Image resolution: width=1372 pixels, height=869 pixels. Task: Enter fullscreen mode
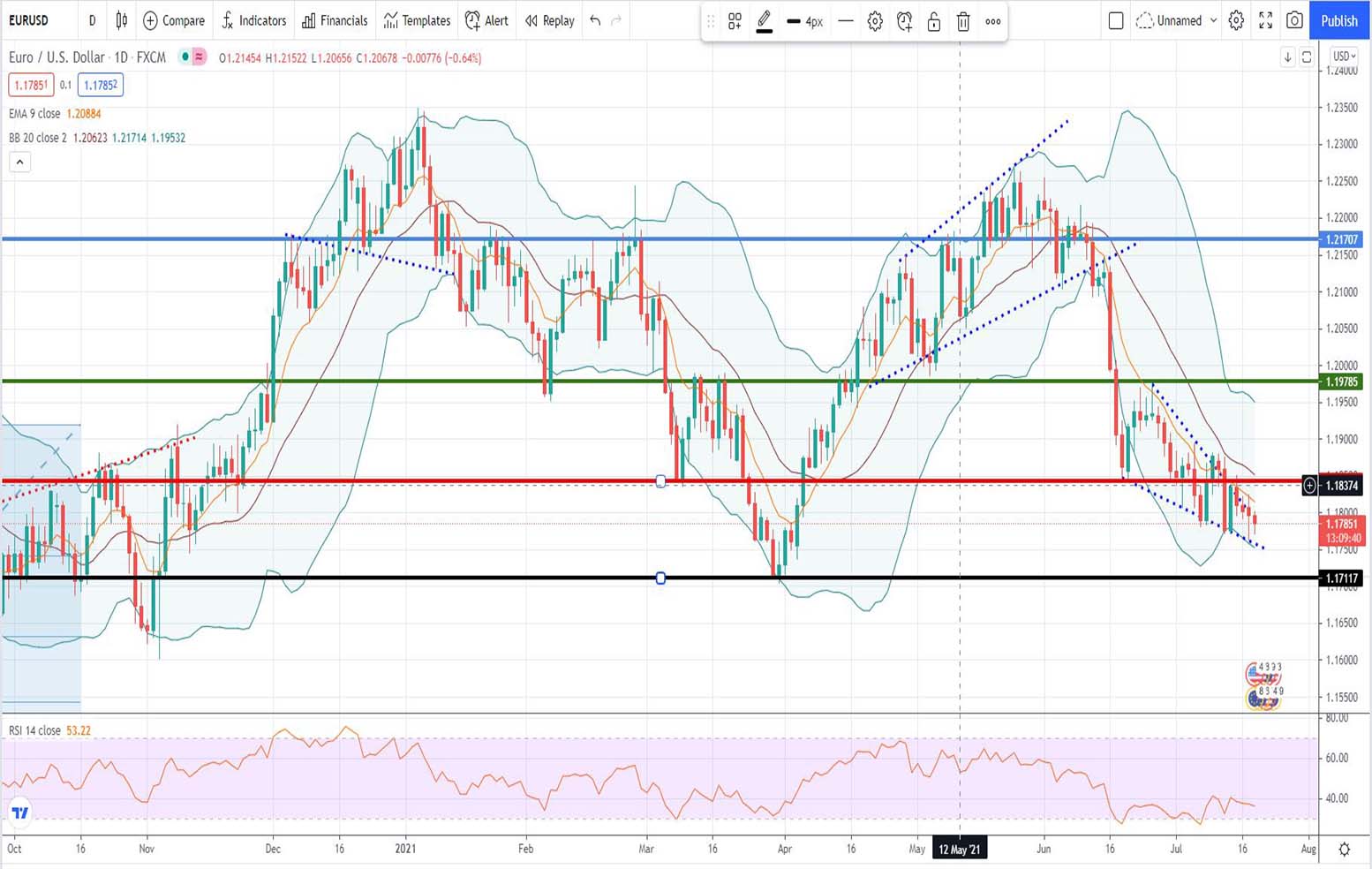[1265, 20]
